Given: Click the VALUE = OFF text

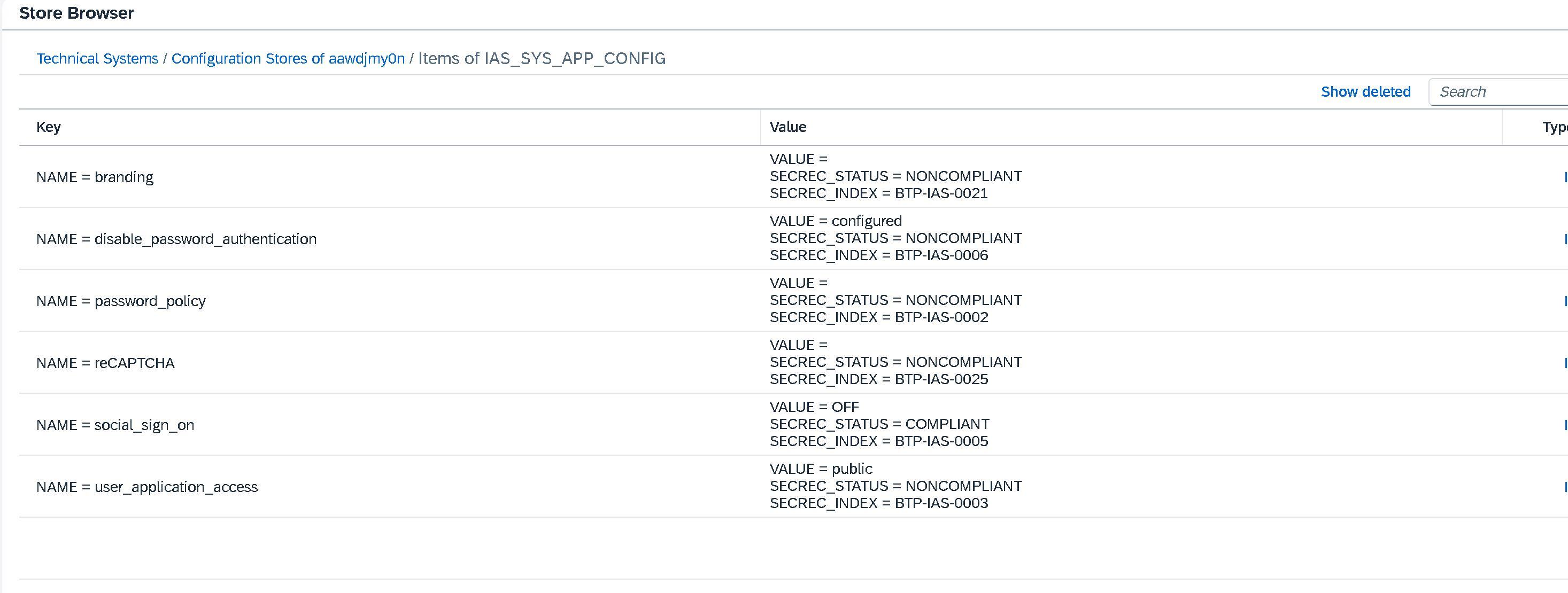Looking at the screenshot, I should click(814, 407).
